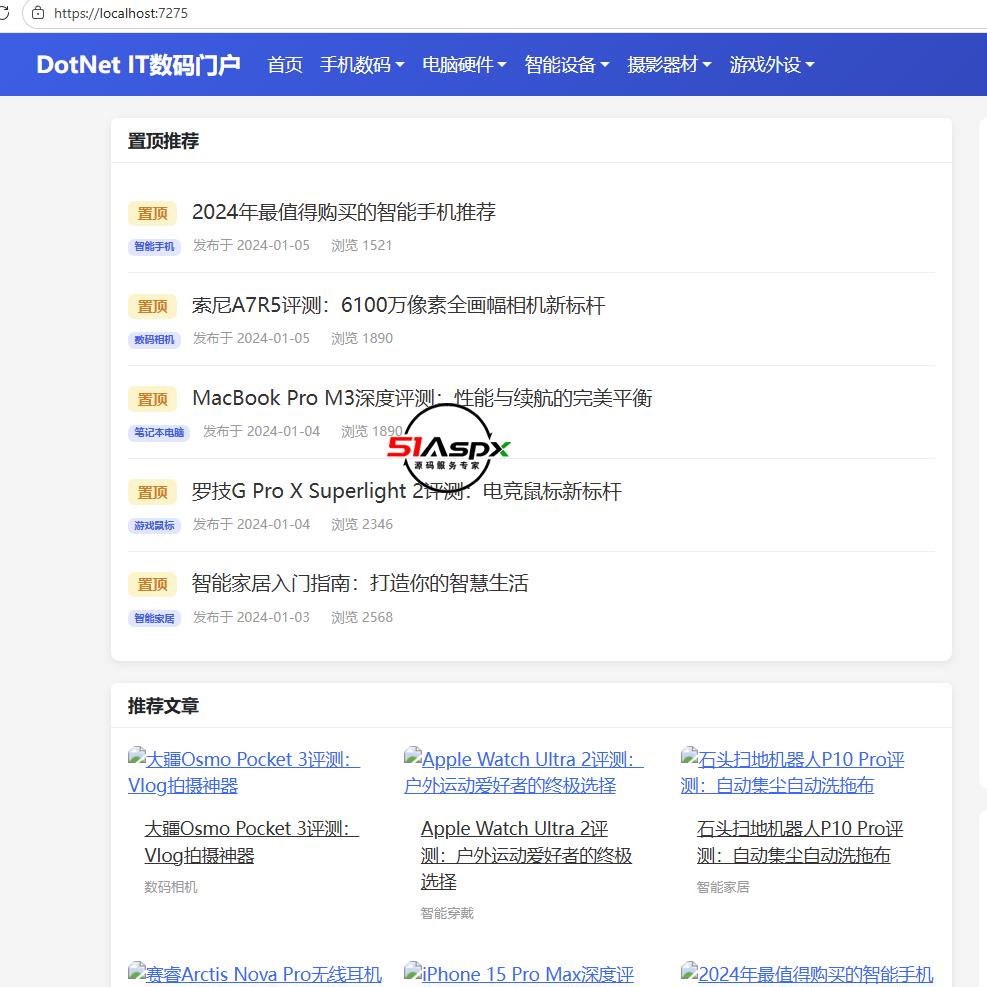The height and width of the screenshot is (987, 987).
Task: Click the 浏览 2346 view count
Action: (x=362, y=524)
